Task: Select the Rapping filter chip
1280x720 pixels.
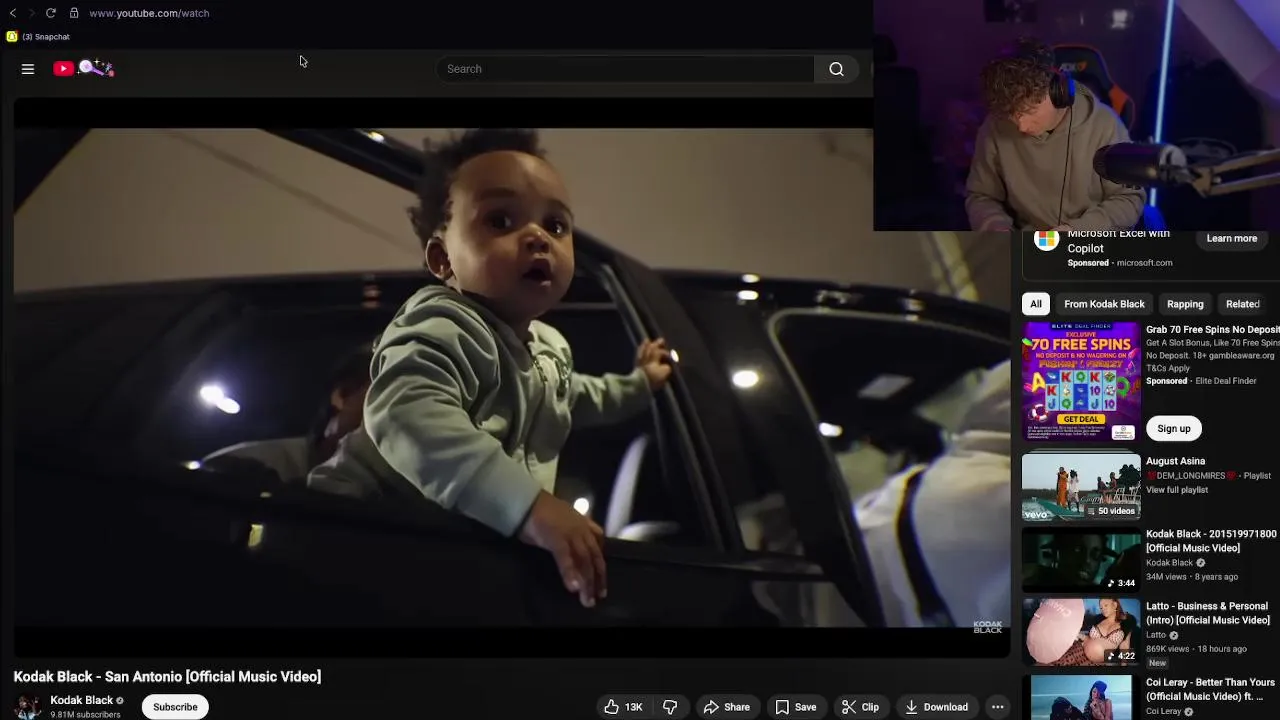Action: click(1185, 304)
